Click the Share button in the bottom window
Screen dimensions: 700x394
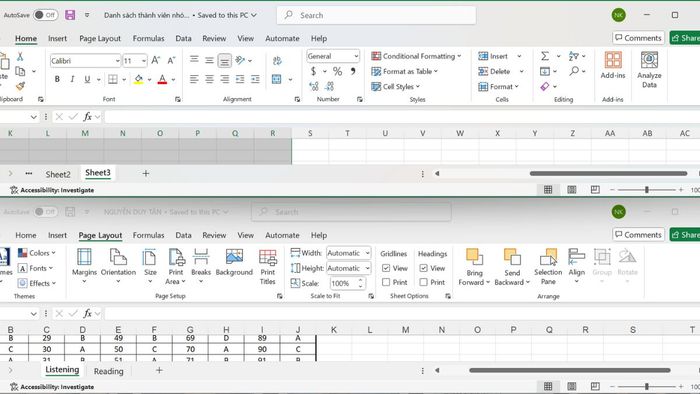coord(685,235)
